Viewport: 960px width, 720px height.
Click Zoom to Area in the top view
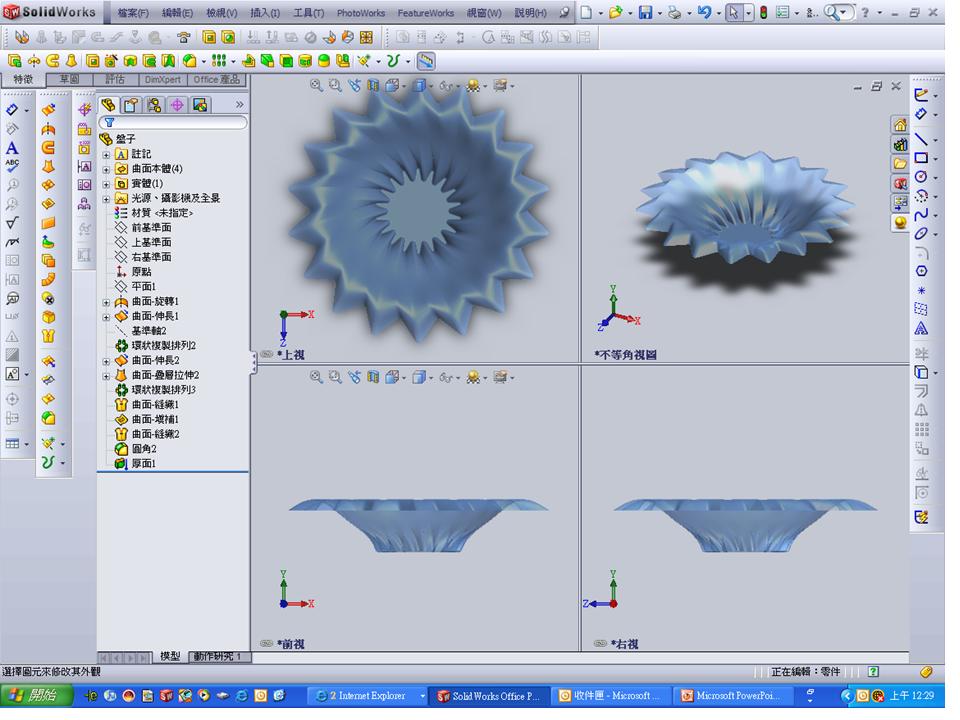335,86
